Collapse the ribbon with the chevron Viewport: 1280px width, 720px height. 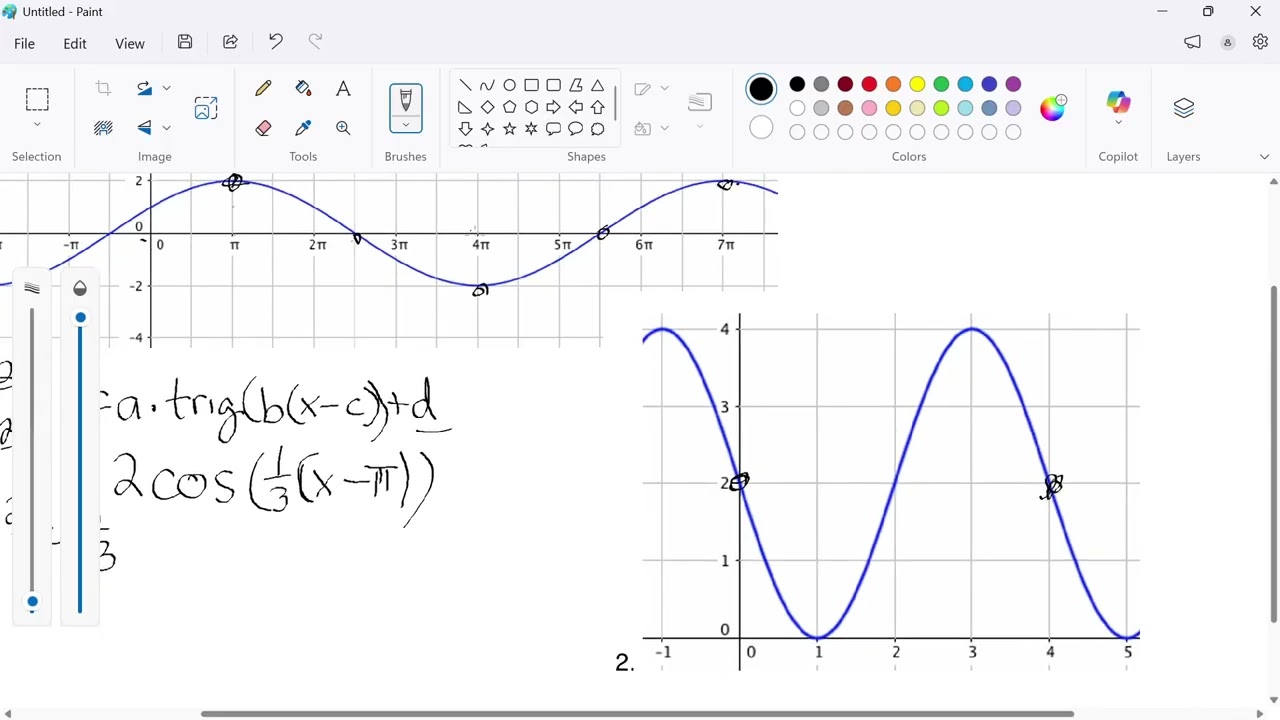[x=1264, y=157]
